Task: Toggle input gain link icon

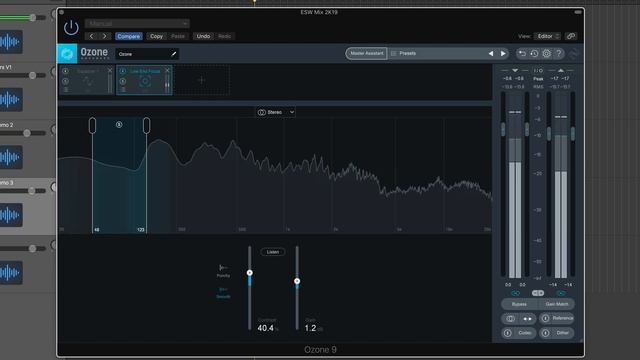Action: coord(516,293)
